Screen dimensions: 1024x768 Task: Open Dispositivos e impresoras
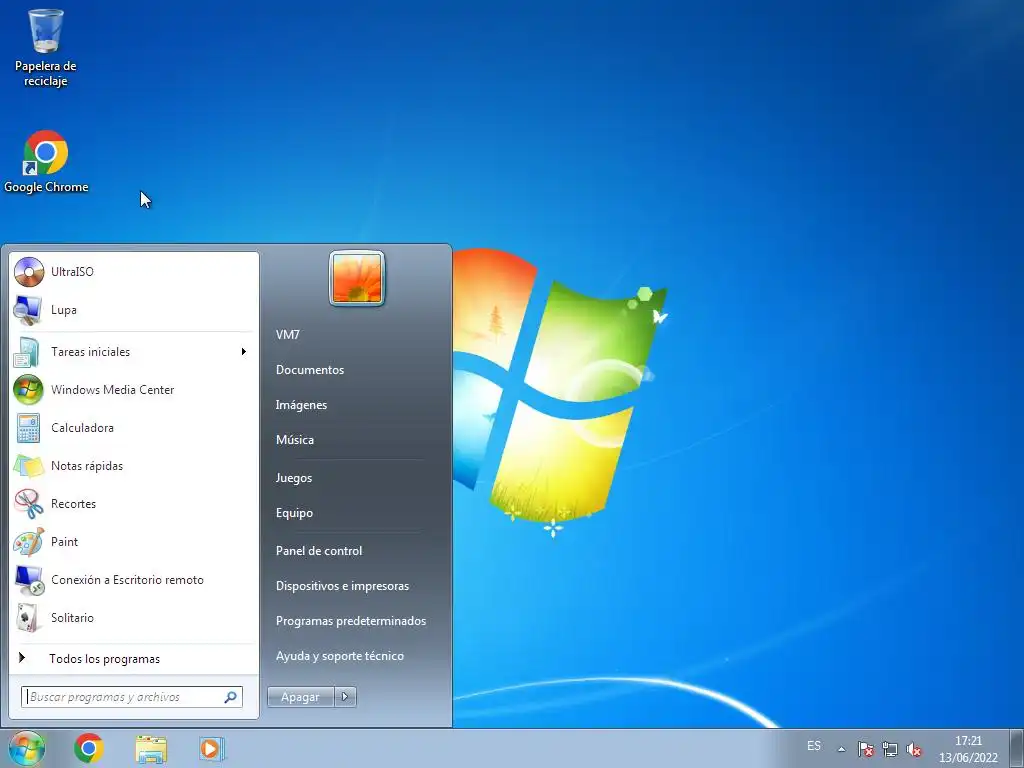pyautogui.click(x=342, y=586)
